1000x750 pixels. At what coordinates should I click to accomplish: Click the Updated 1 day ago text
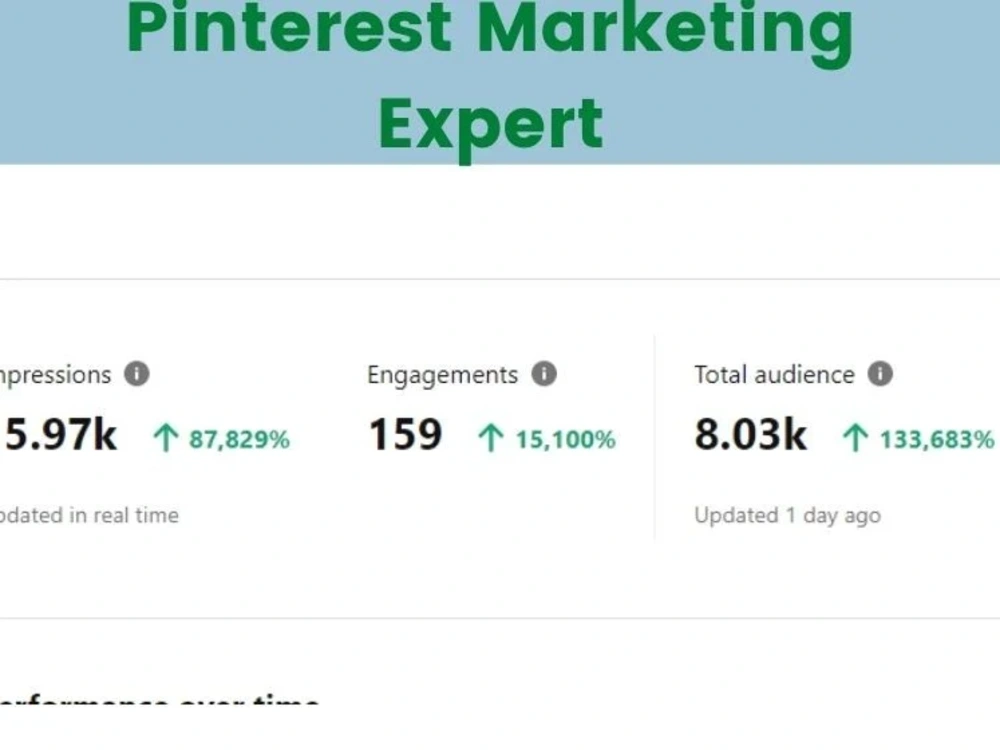click(x=788, y=515)
